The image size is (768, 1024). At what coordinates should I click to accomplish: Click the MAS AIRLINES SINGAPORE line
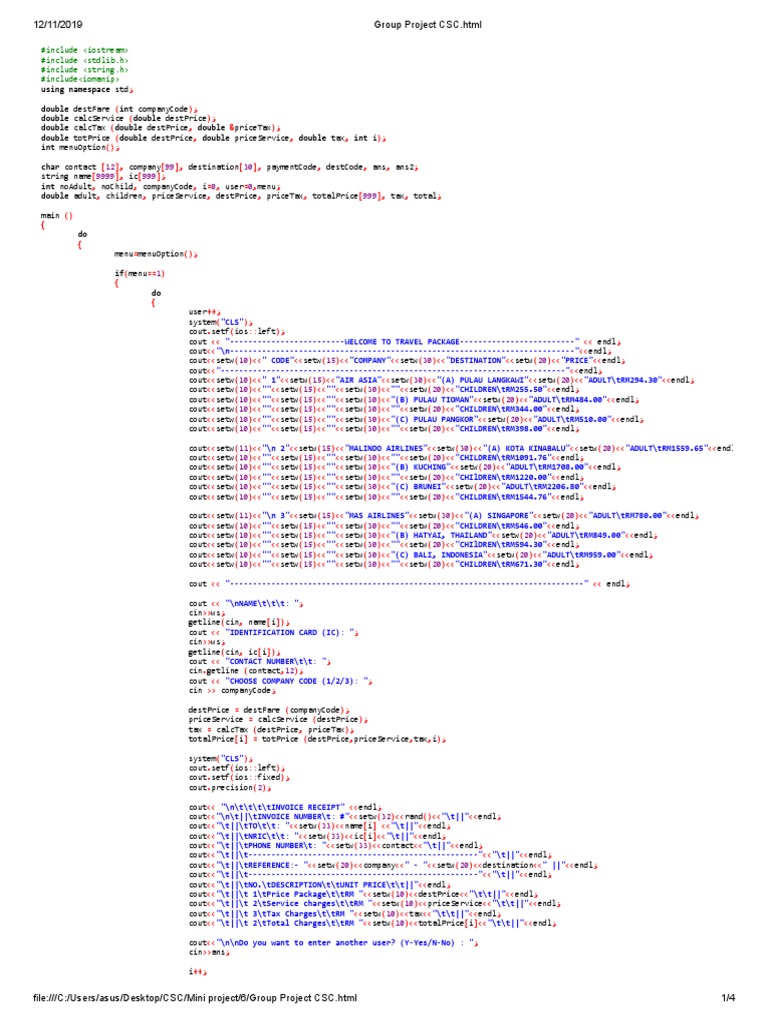coord(443,516)
